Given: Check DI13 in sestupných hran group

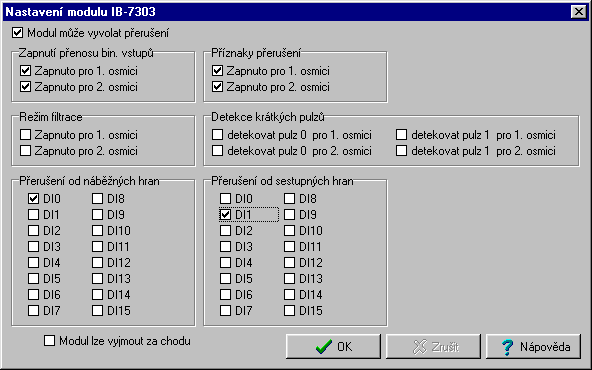Looking at the screenshot, I should click(290, 279).
